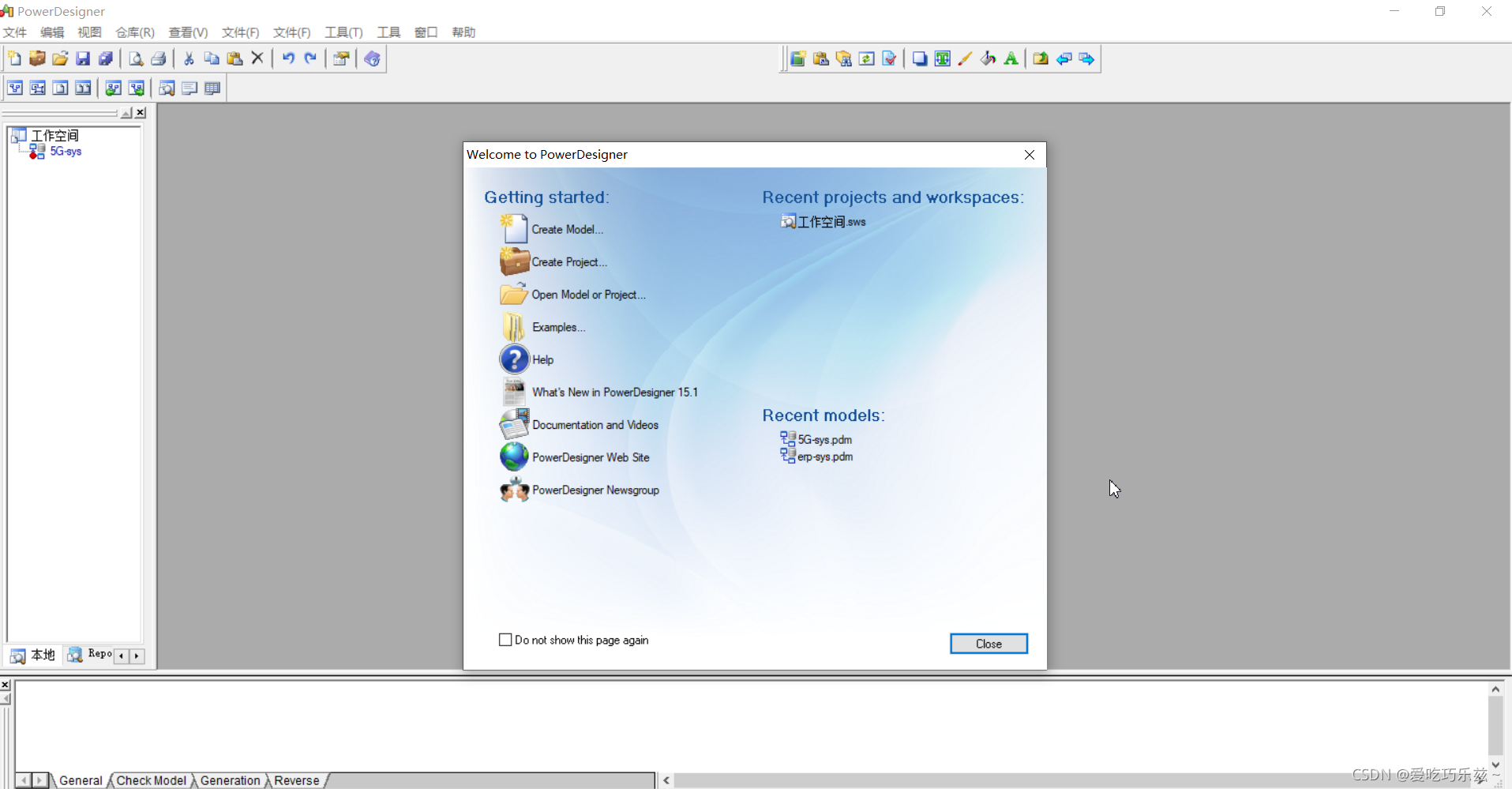Image resolution: width=1512 pixels, height=789 pixels.
Task: Click the New Model toolbar icon
Action: coord(14,58)
